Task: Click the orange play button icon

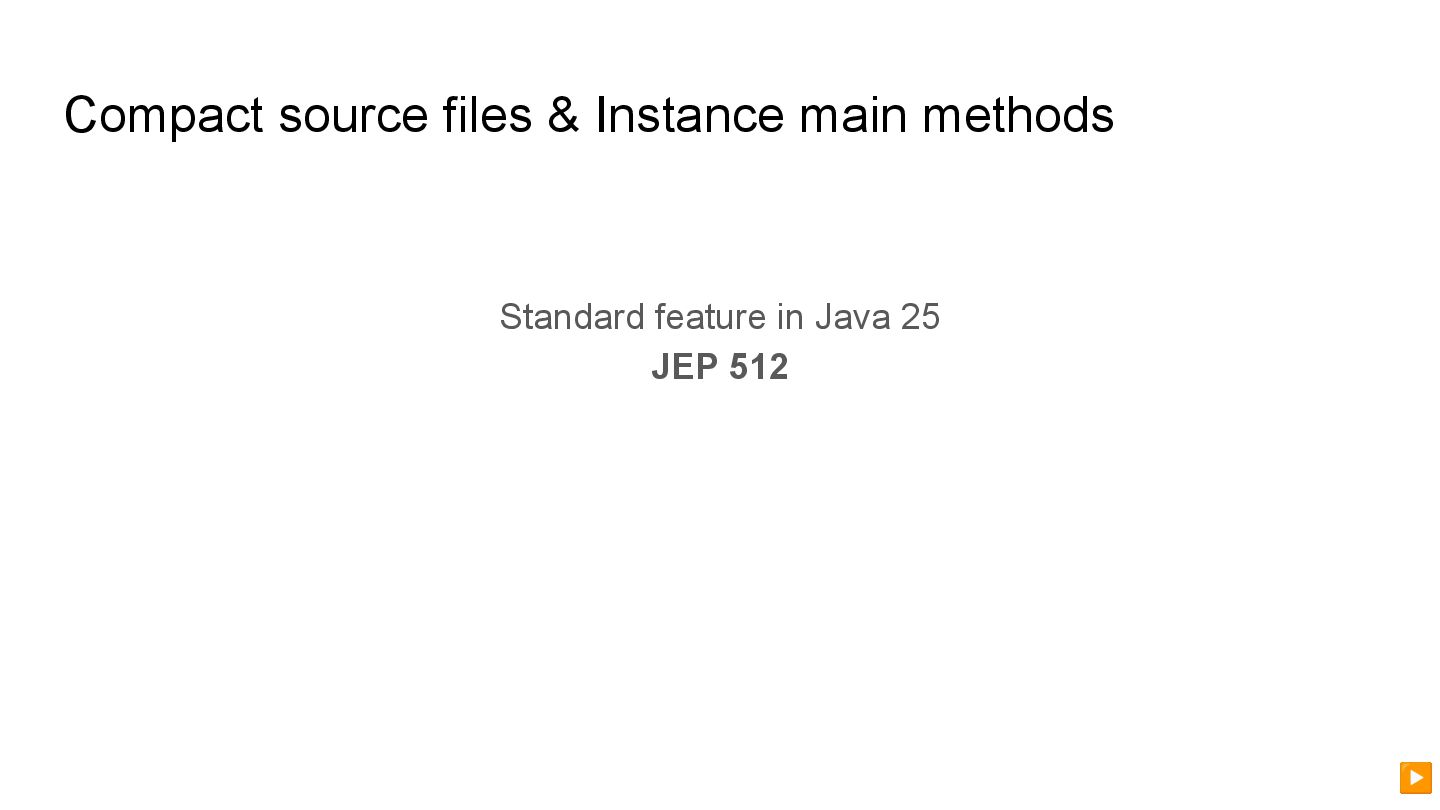Action: [x=1415, y=777]
